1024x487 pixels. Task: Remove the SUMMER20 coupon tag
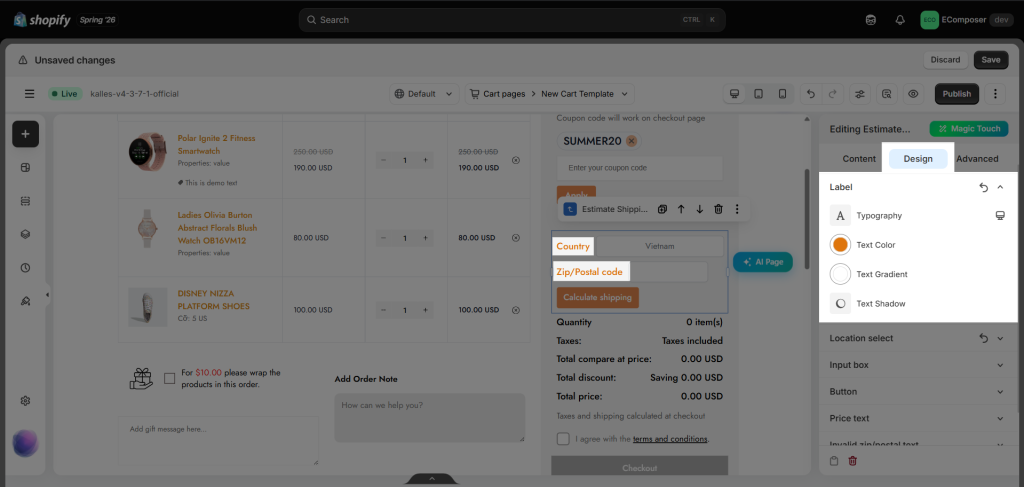coord(631,141)
